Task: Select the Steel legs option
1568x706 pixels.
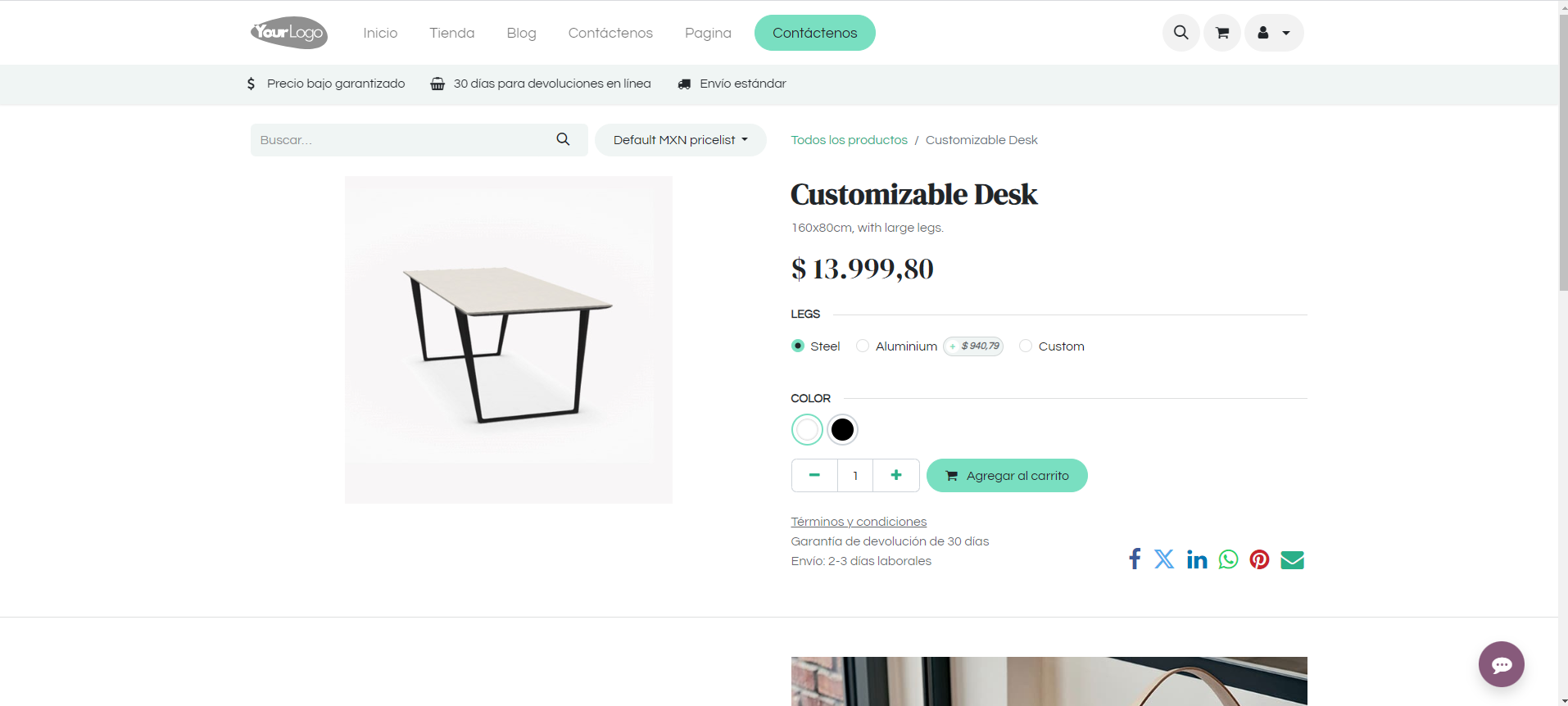Action: (798, 346)
